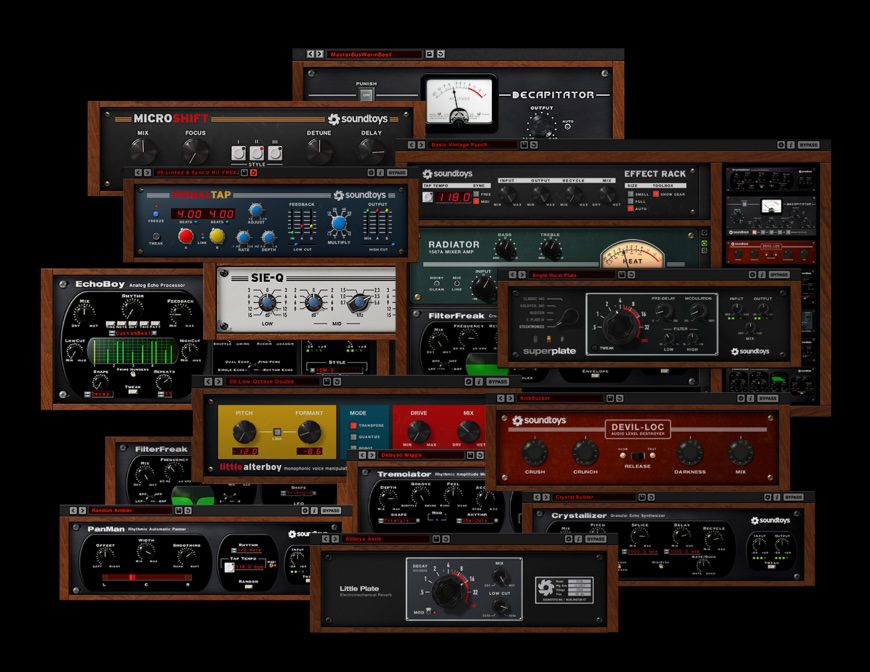Toggle the Decapitator Punish switch
Image resolution: width=870 pixels, height=672 pixels.
point(366,95)
